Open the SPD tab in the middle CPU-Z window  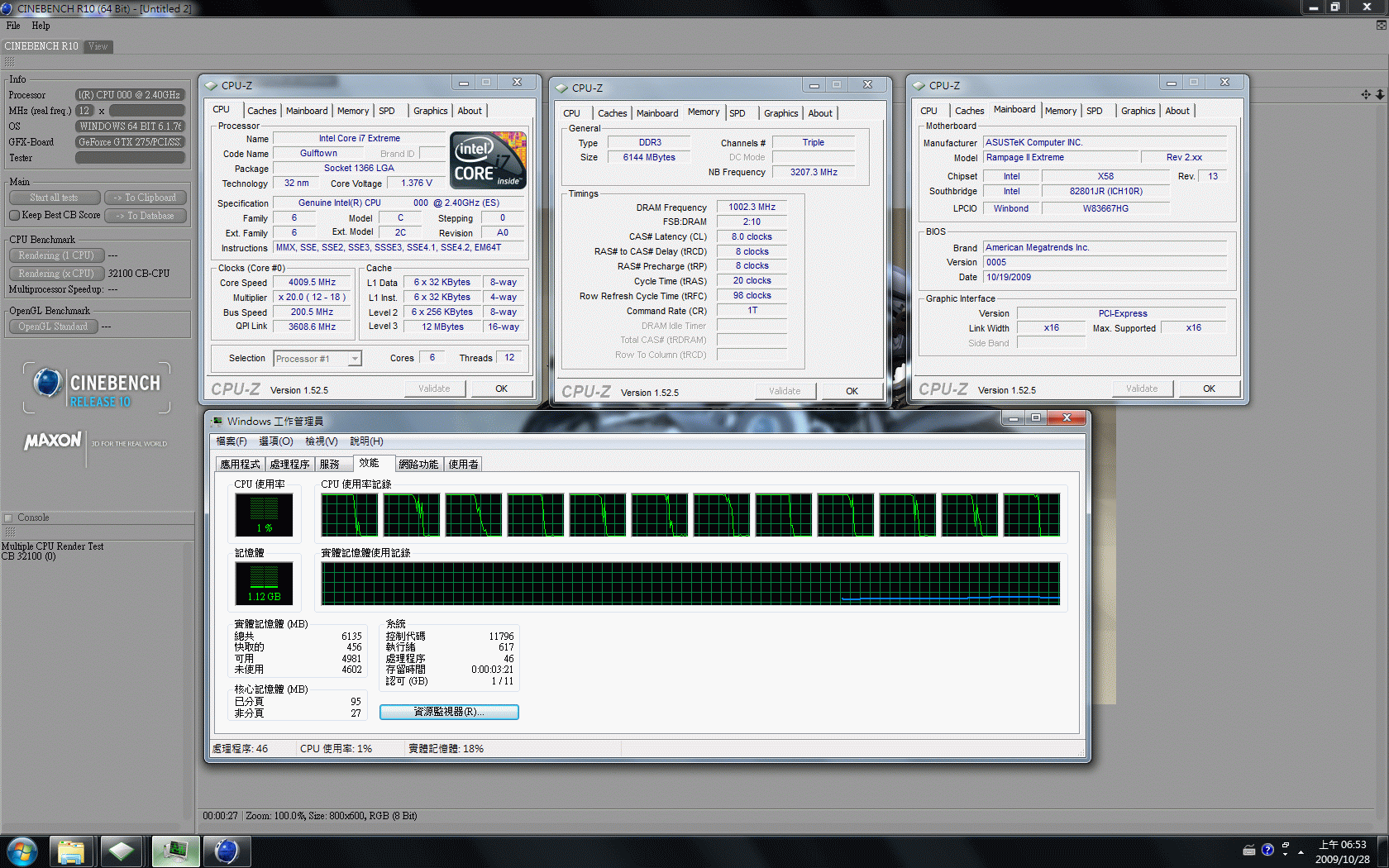737,113
